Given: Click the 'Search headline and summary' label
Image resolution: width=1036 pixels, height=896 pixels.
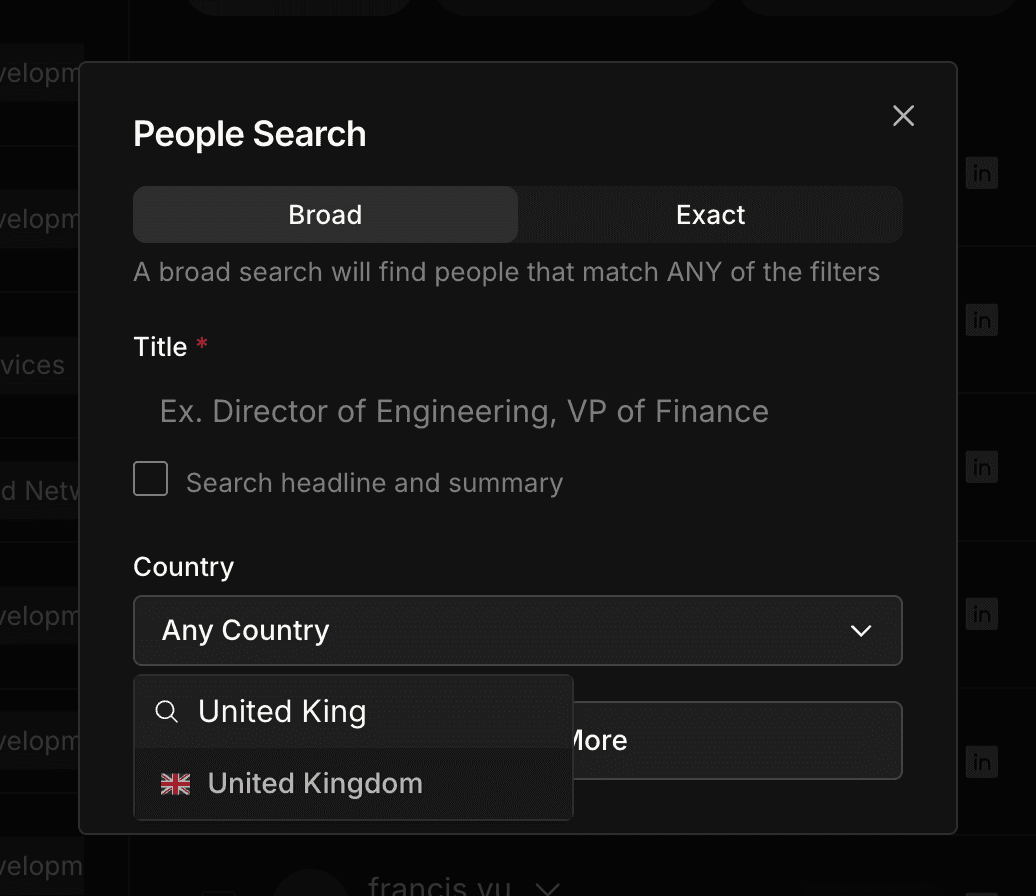Looking at the screenshot, I should click(374, 484).
